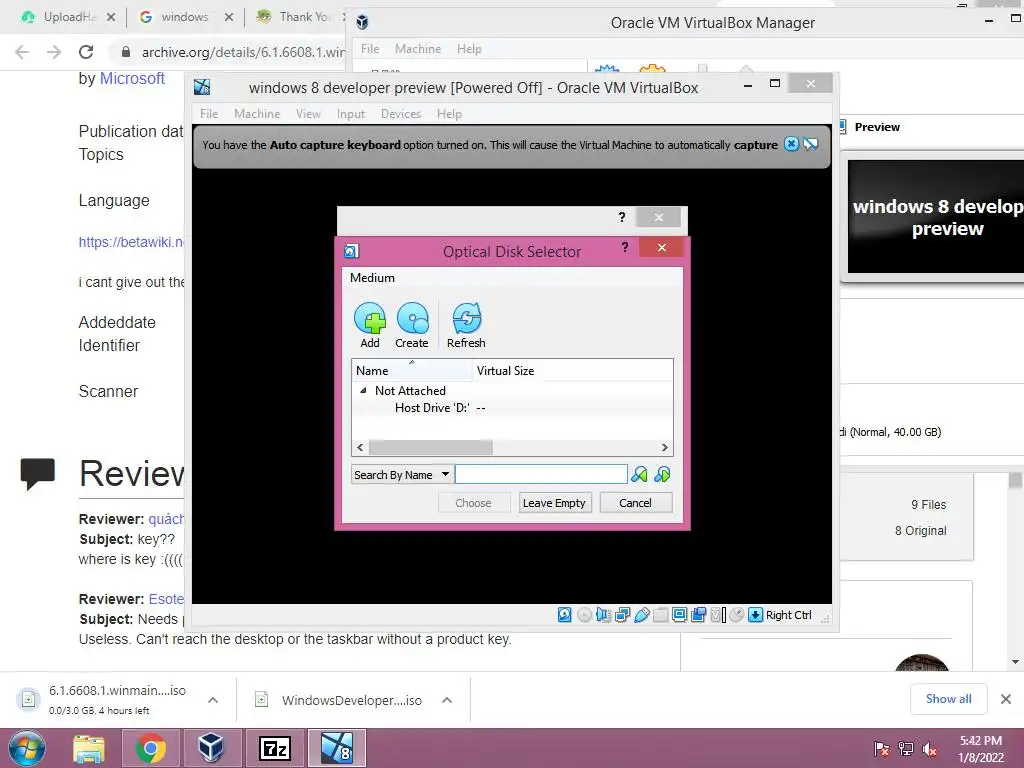The width and height of the screenshot is (1024, 768).
Task: Click the display settings status icon
Action: tap(679, 615)
